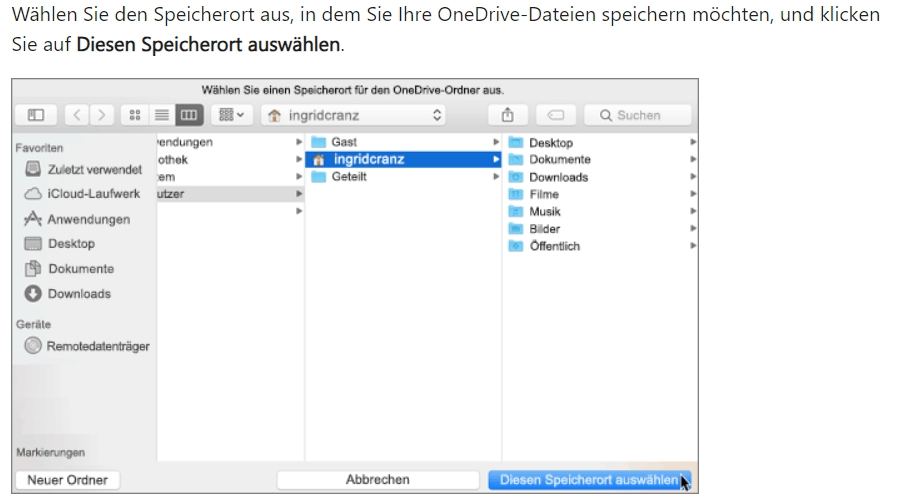Image resolution: width=907 pixels, height=499 pixels.
Task: Click the ingridcranz home icon in list
Action: coord(319,160)
